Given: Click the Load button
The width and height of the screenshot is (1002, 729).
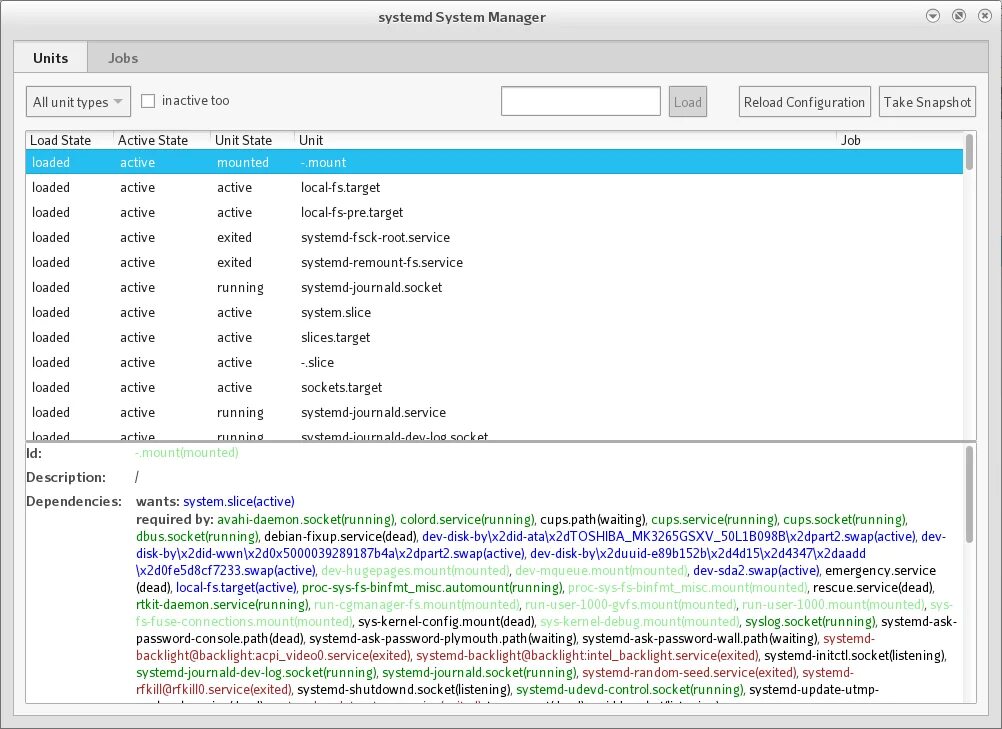Looking at the screenshot, I should point(688,102).
